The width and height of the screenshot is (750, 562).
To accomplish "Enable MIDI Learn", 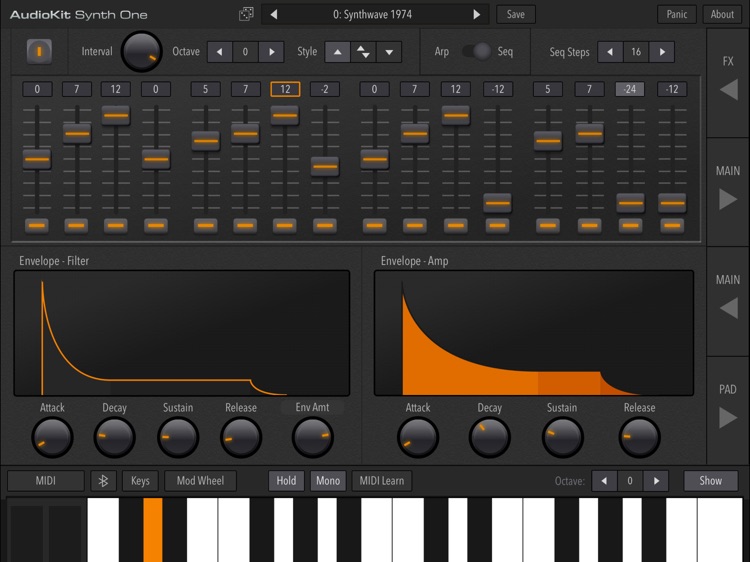I will point(382,481).
